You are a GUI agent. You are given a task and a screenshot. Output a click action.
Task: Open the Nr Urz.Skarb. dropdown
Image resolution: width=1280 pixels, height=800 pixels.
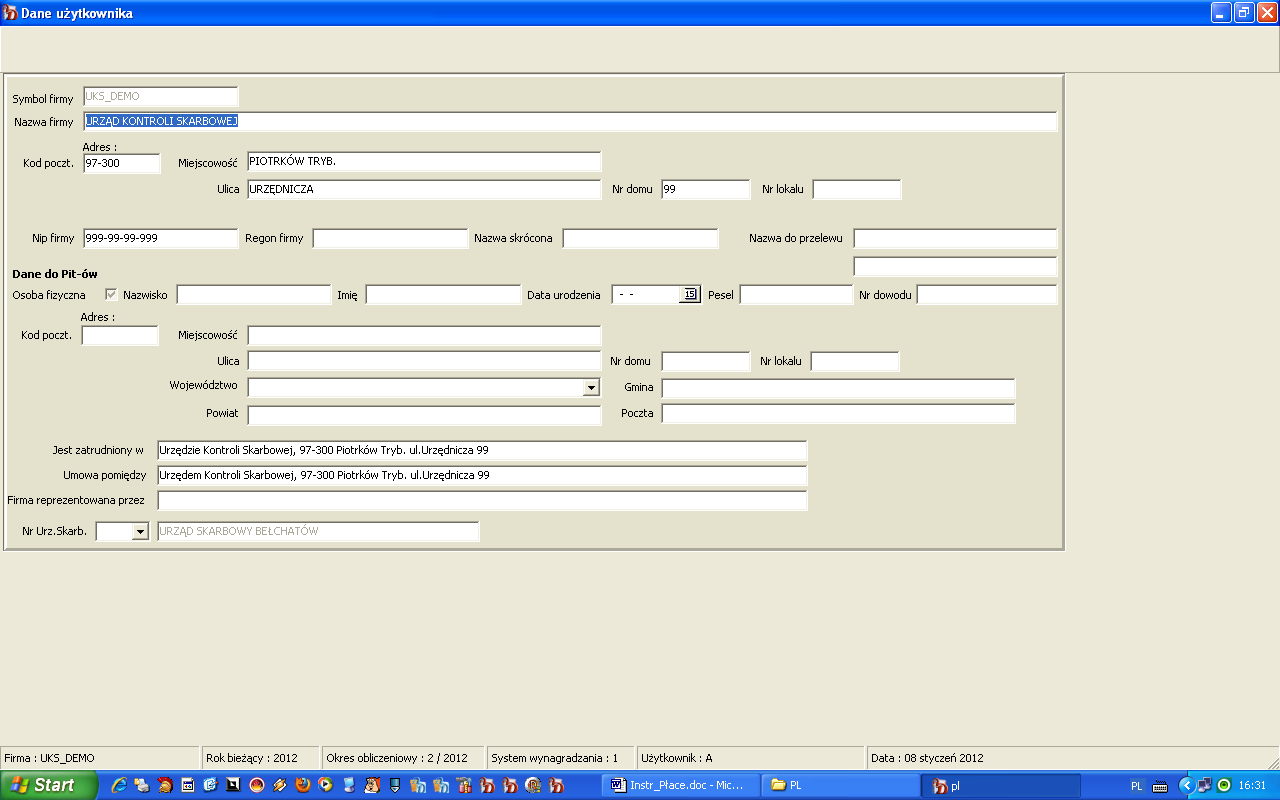[x=139, y=532]
